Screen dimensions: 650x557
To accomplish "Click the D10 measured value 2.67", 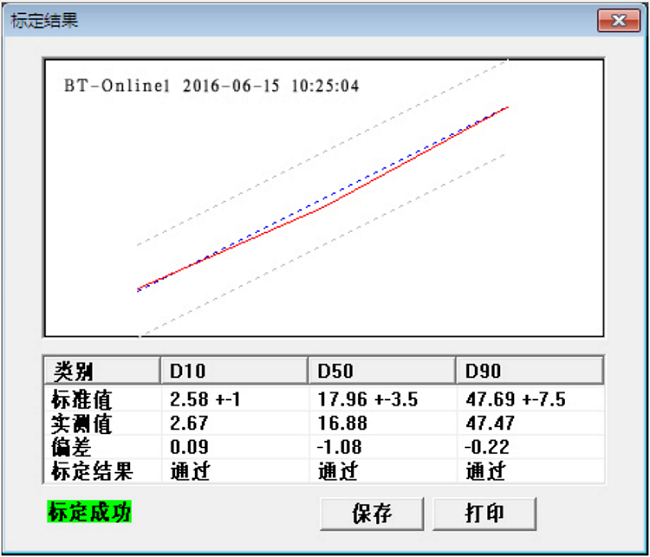I will coord(187,423).
